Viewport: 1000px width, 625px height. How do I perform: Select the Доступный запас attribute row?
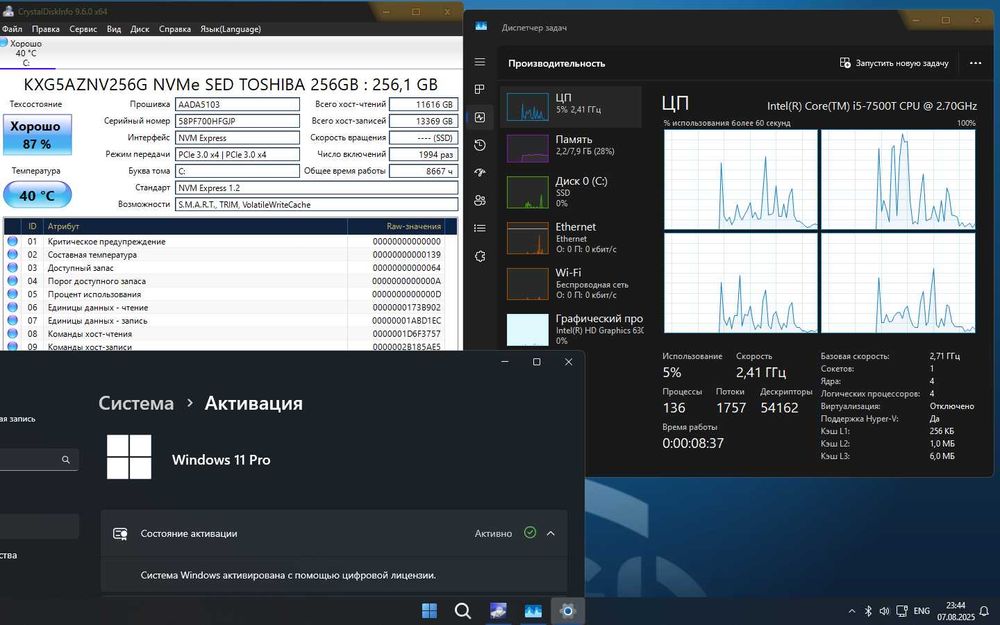(230, 268)
